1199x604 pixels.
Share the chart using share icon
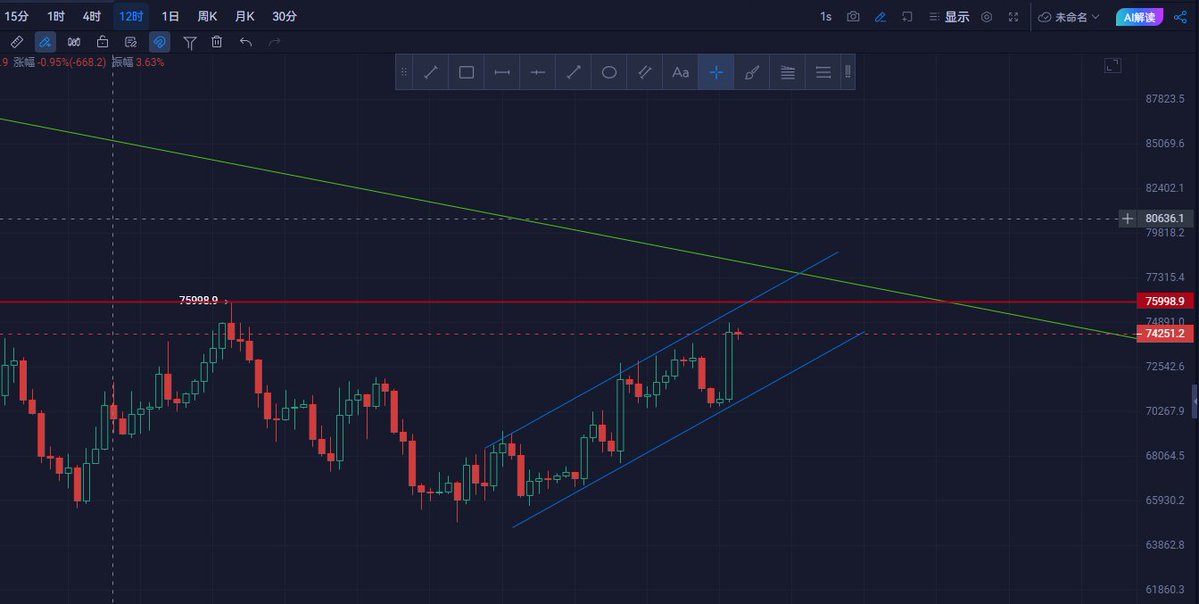[1180, 17]
